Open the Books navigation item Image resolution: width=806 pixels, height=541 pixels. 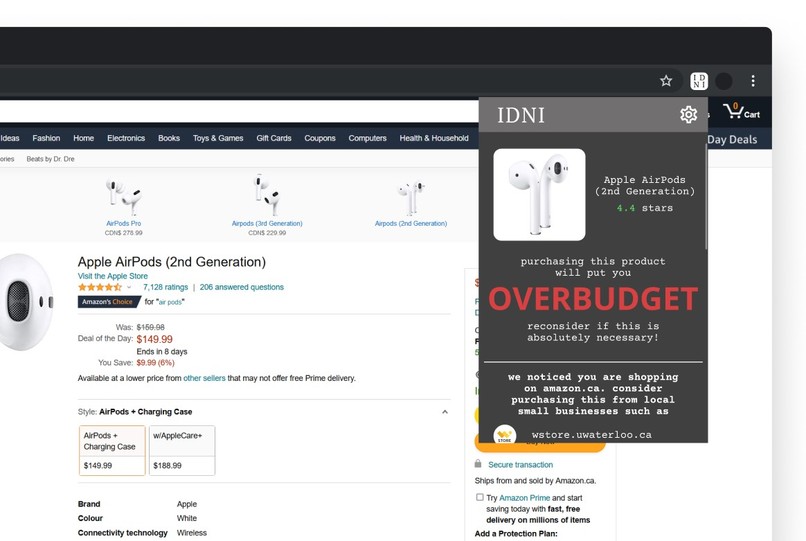pos(169,138)
